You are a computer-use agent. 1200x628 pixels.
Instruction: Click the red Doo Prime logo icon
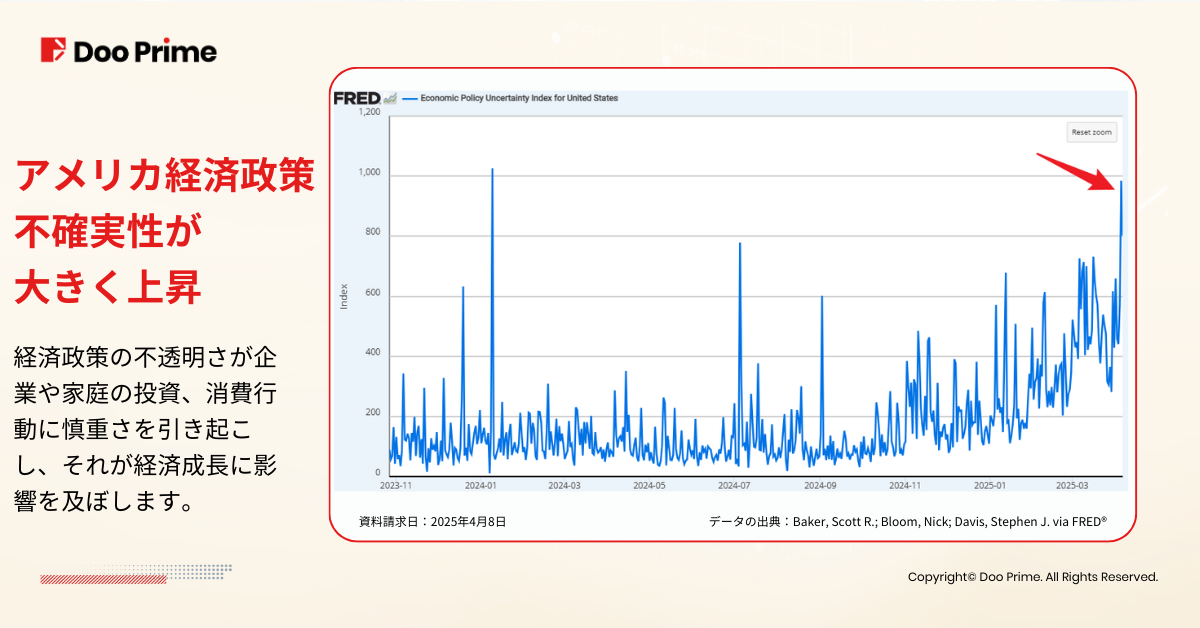(54, 51)
